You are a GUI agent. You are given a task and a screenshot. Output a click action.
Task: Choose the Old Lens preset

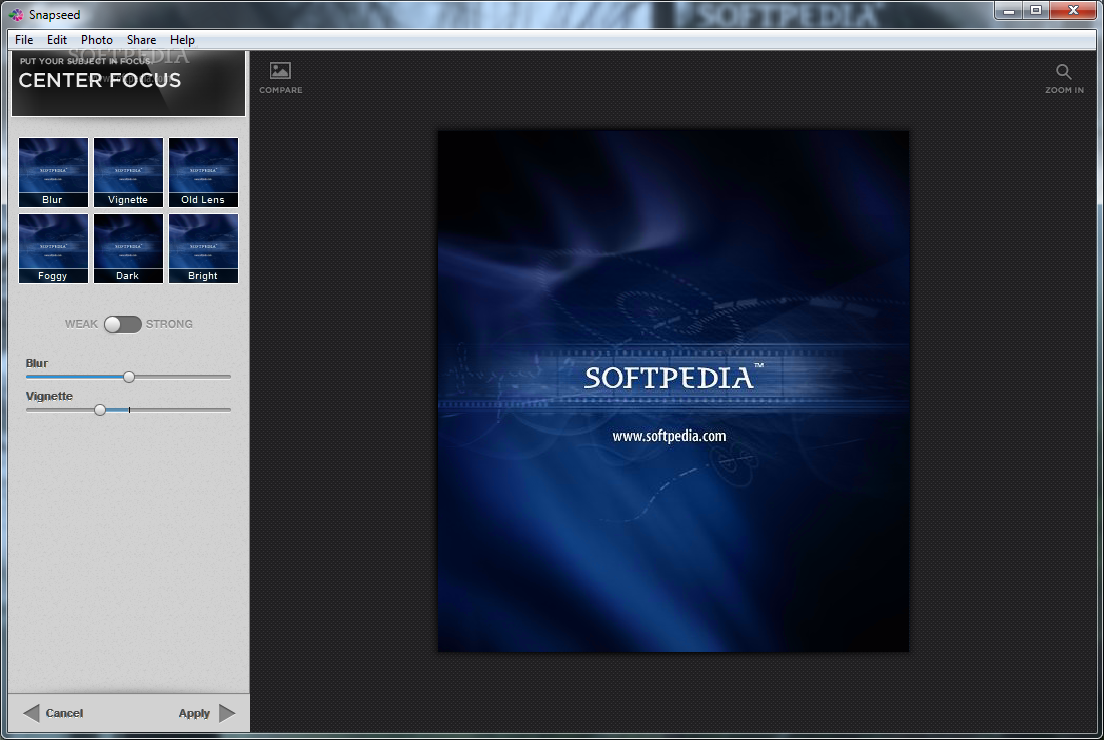click(203, 172)
